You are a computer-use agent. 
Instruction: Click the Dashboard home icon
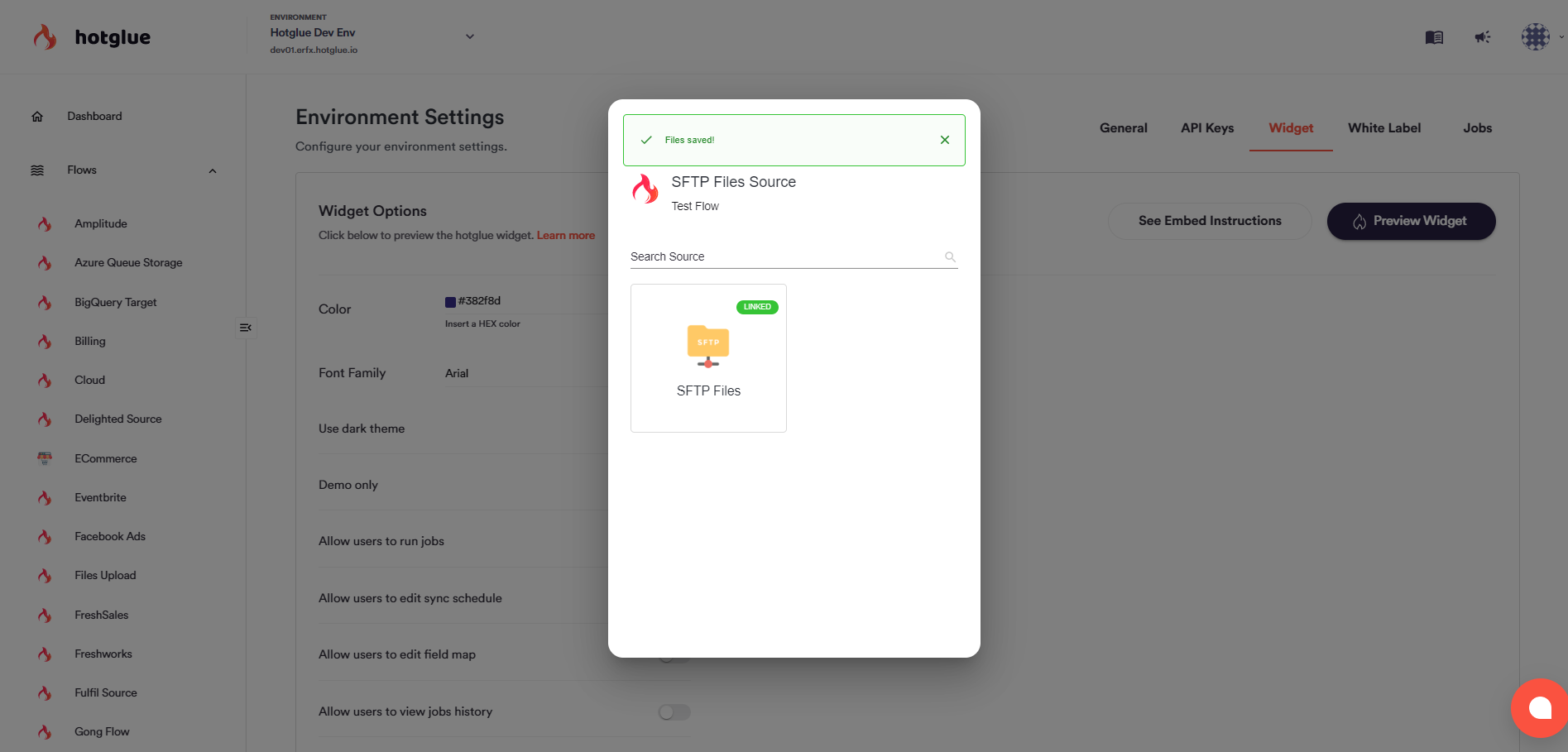click(37, 117)
